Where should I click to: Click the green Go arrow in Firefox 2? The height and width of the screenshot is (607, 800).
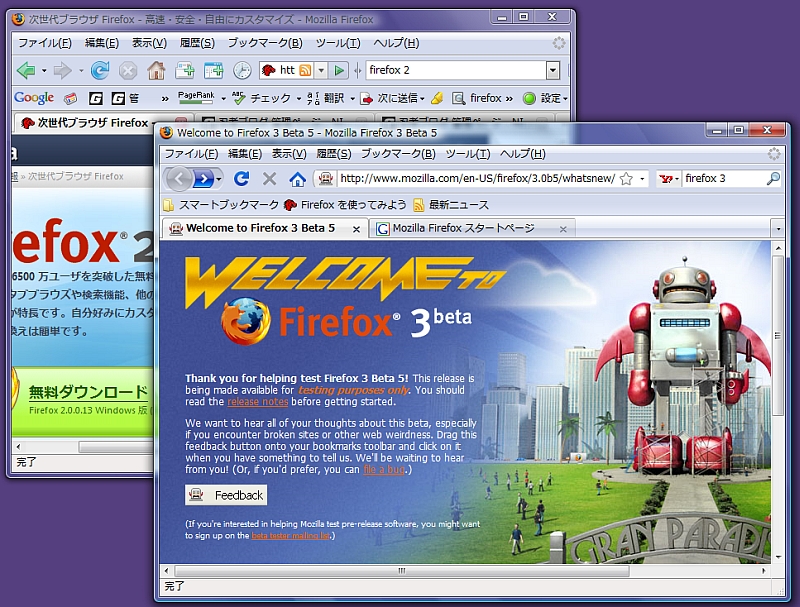pyautogui.click(x=339, y=70)
